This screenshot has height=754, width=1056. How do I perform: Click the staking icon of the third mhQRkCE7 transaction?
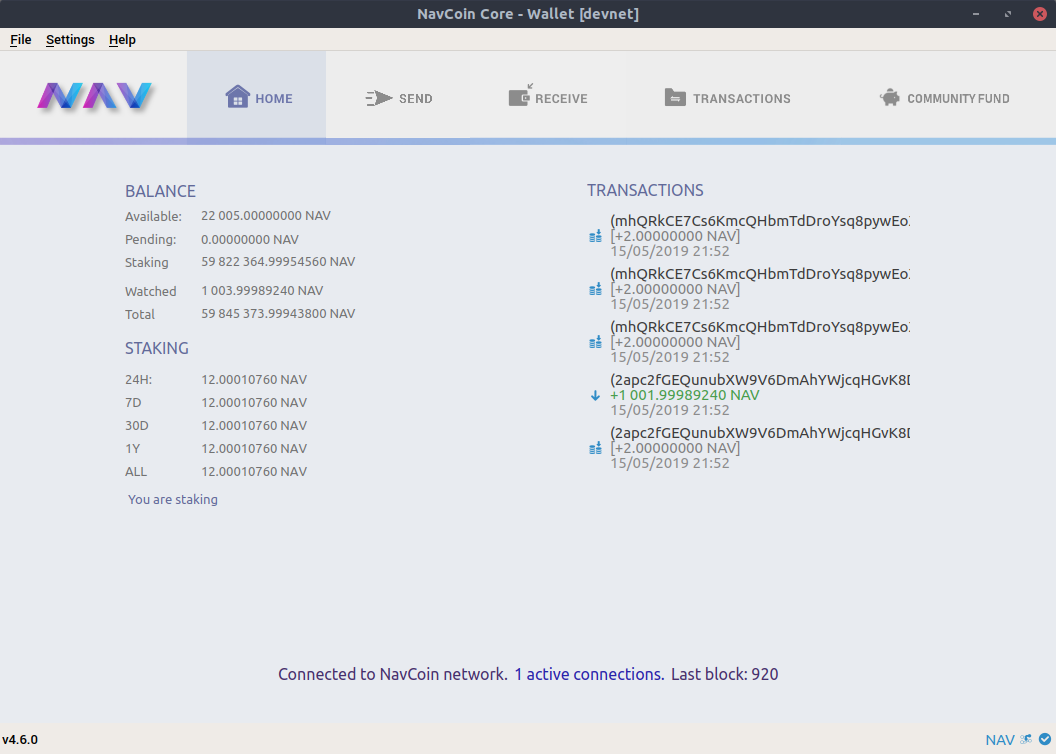[595, 343]
